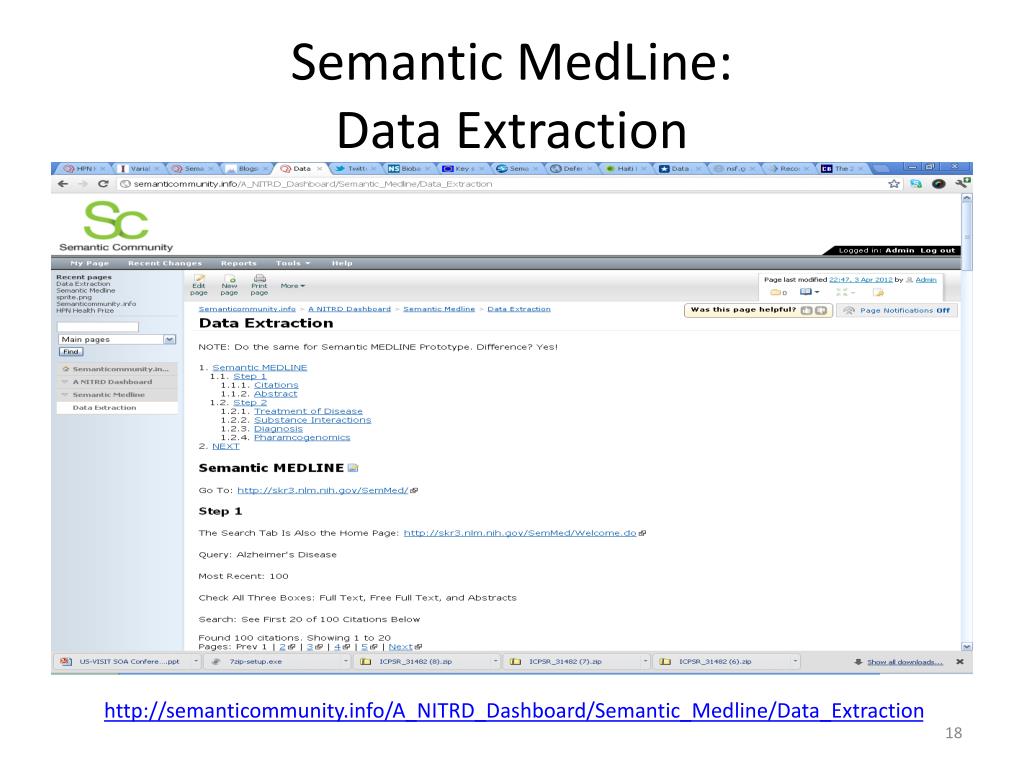Bookmark the page with the star icon
This screenshot has height=768, width=1024.
click(894, 184)
